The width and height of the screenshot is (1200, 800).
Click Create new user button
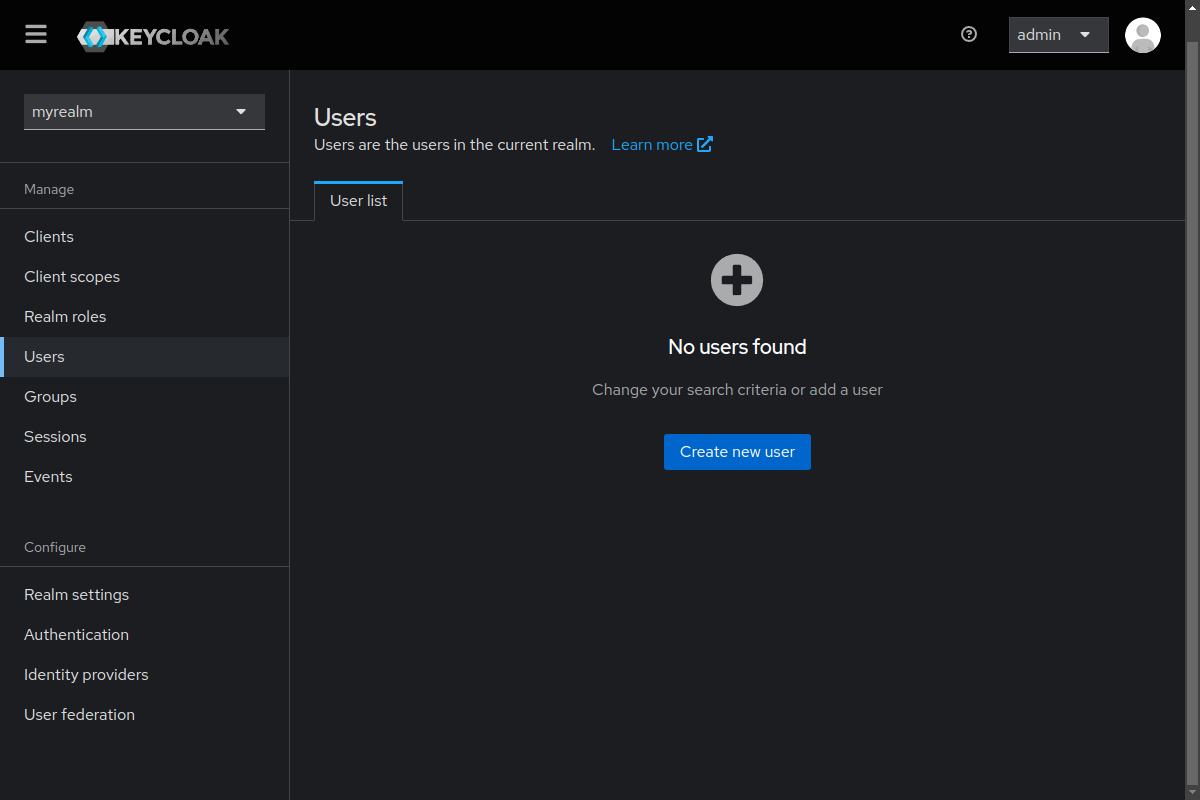point(737,452)
